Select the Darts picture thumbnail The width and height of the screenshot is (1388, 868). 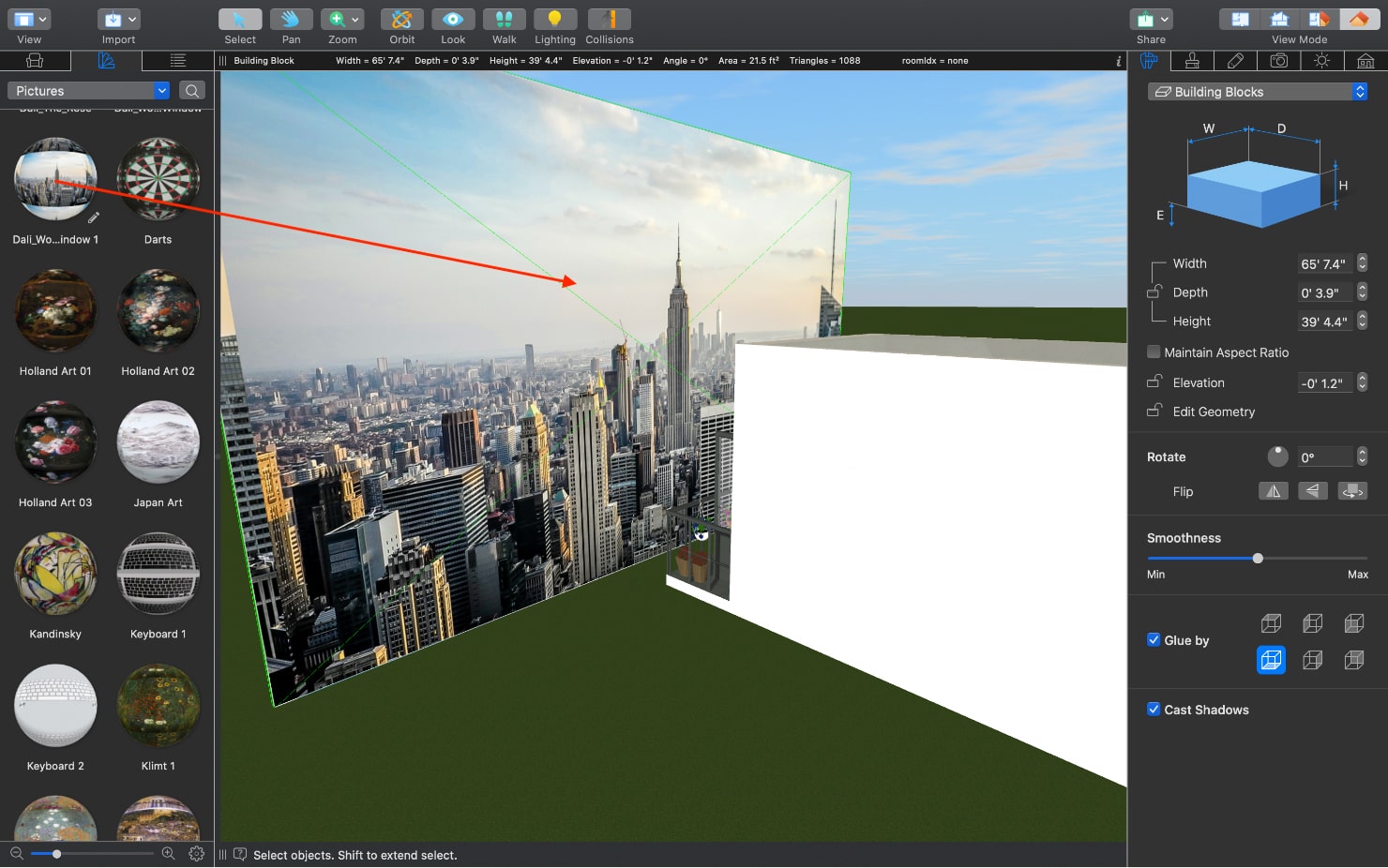coord(158,179)
